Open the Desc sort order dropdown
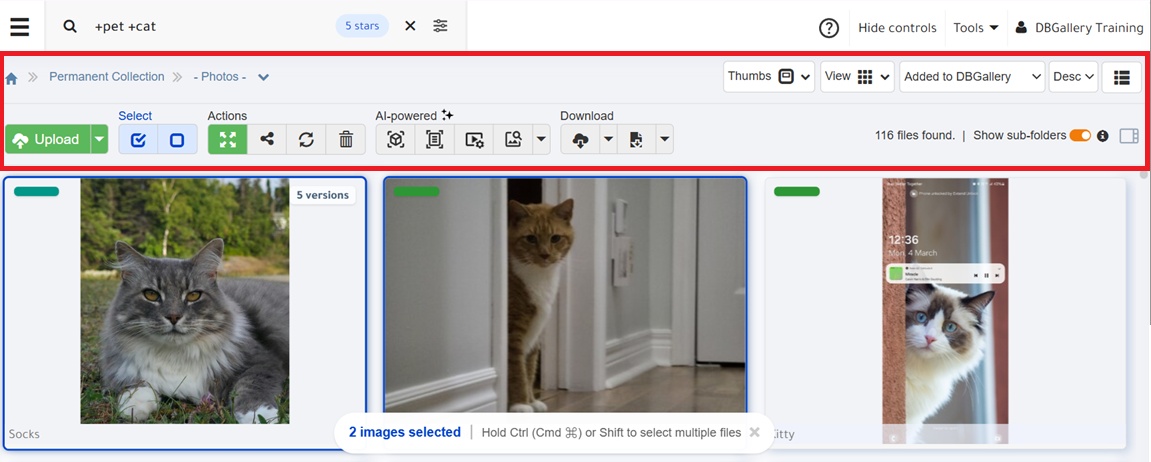Screen dimensions: 1151x462 coord(1073,77)
